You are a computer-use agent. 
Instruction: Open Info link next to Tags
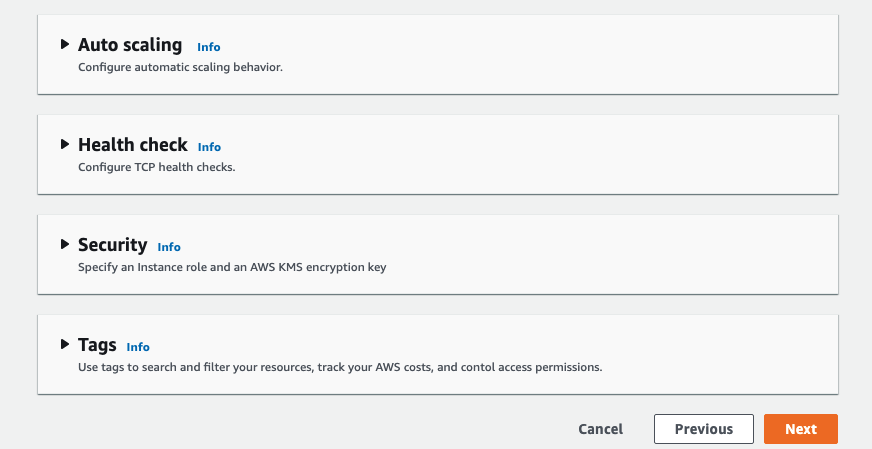click(138, 347)
